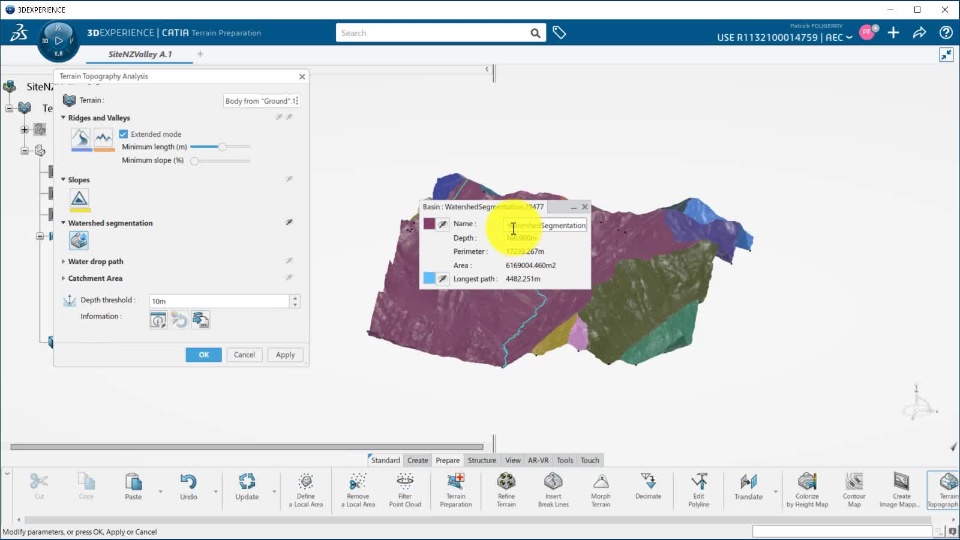Viewport: 960px width, 540px height.
Task: Toggle Longest path edit pencil button
Action: (x=443, y=279)
